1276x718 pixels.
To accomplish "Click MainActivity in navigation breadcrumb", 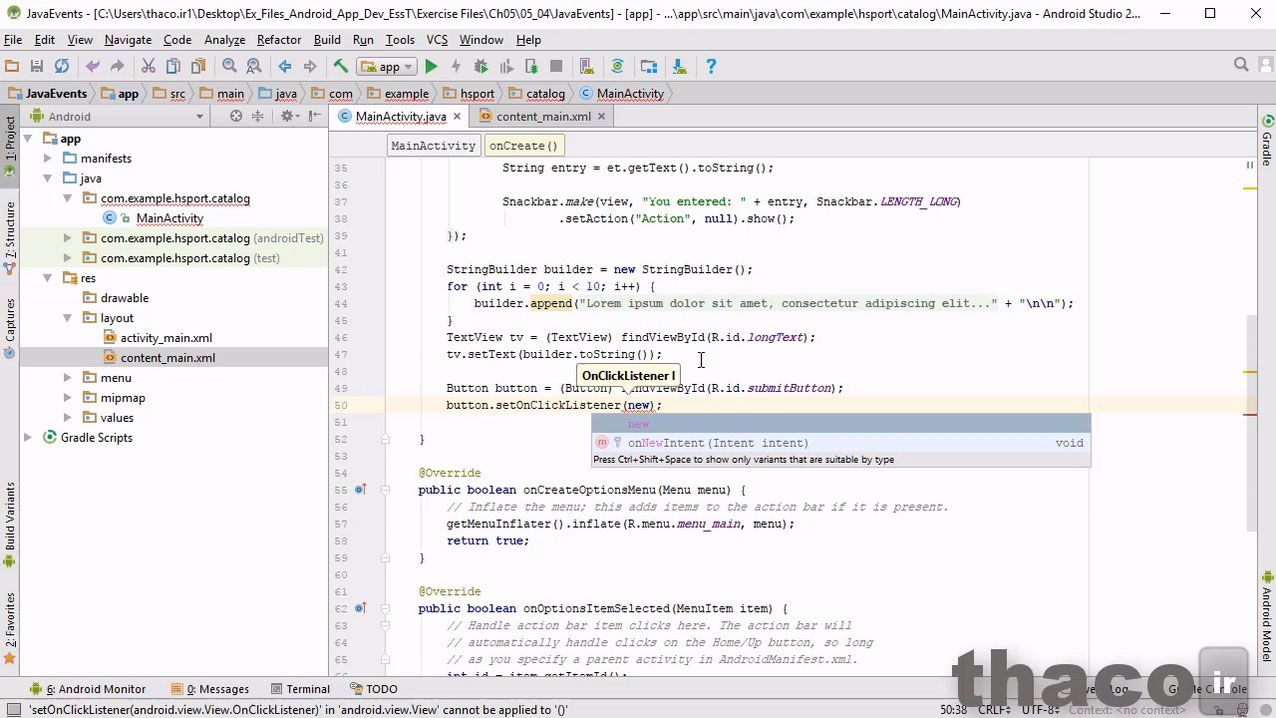I will click(622, 94).
